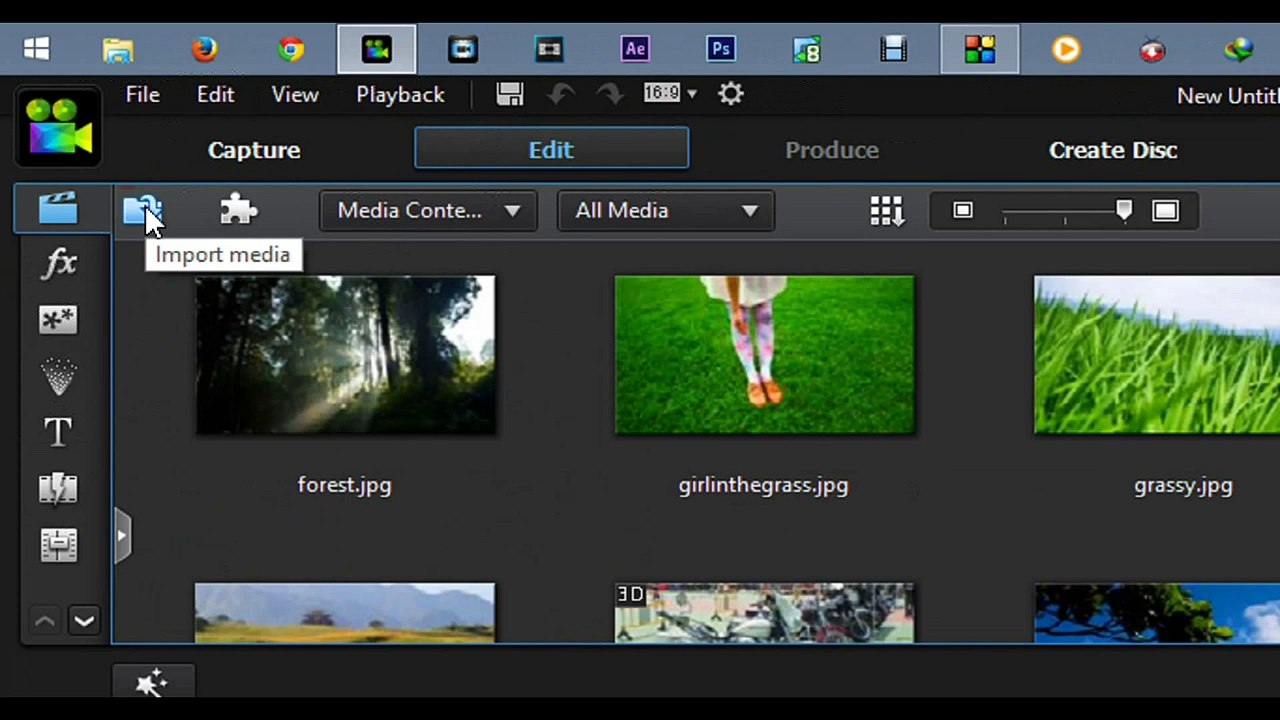This screenshot has width=1280, height=720.
Task: Click the rooms scroll down chevron
Action: point(84,621)
